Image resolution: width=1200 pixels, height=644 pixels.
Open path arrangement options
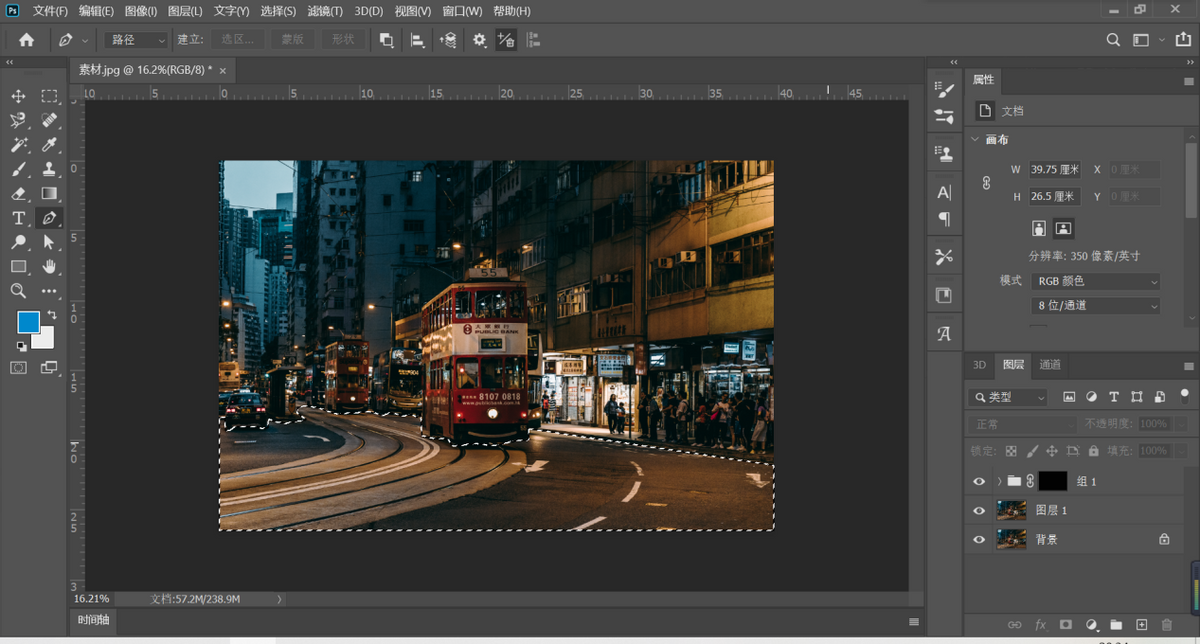coord(448,40)
